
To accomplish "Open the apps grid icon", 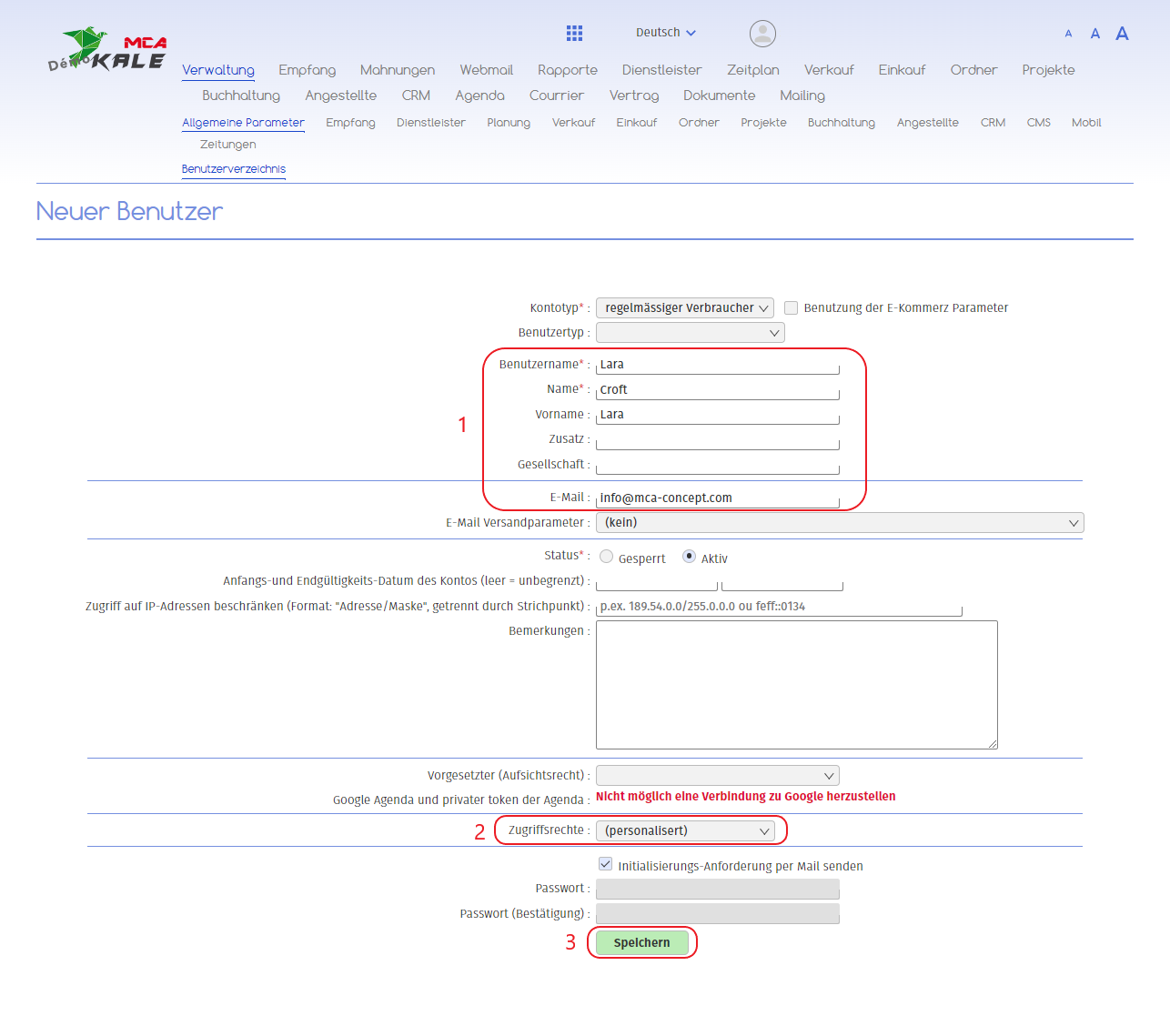I will tap(574, 34).
